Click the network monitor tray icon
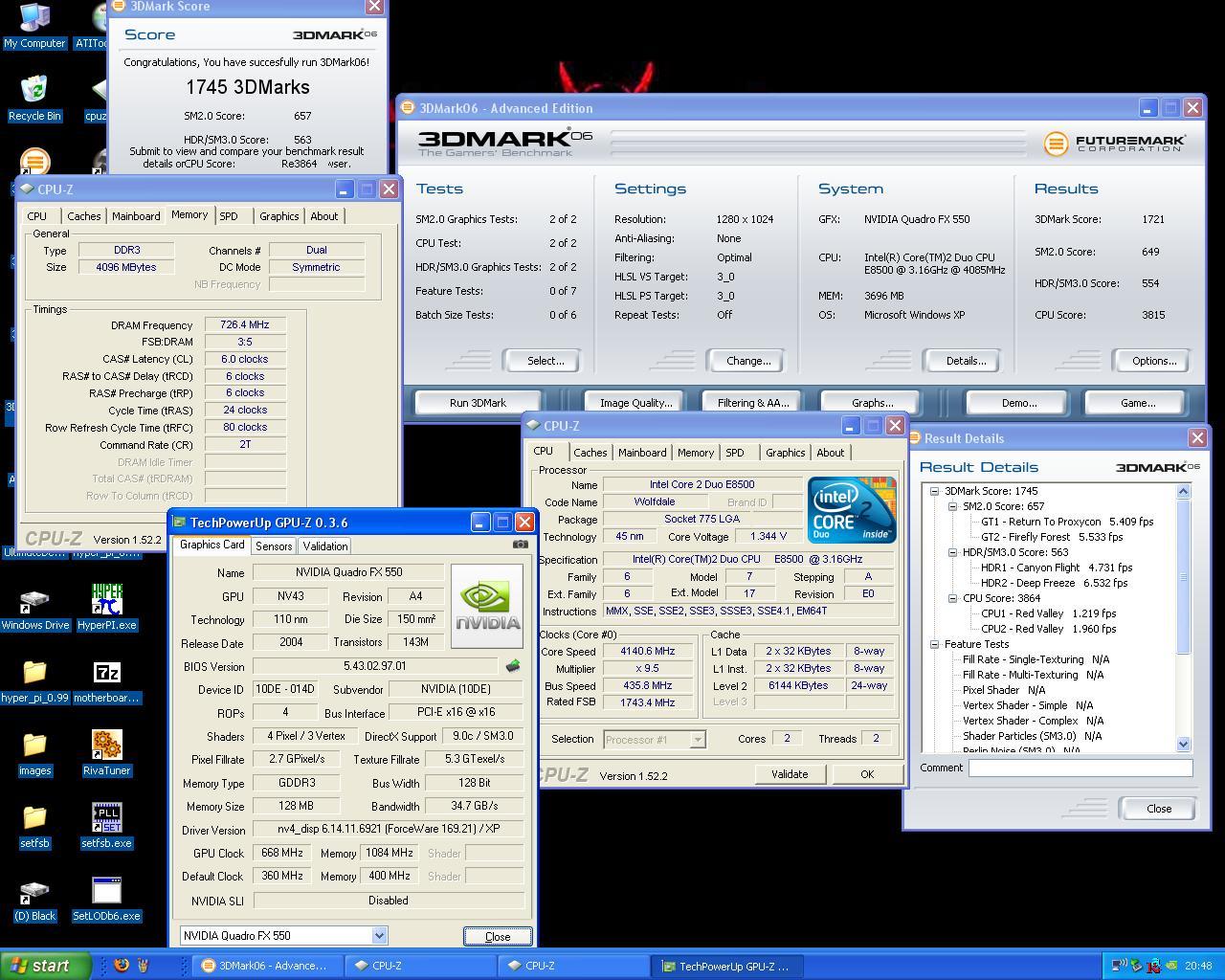Screen dimensions: 1225x980 click(x=1118, y=966)
